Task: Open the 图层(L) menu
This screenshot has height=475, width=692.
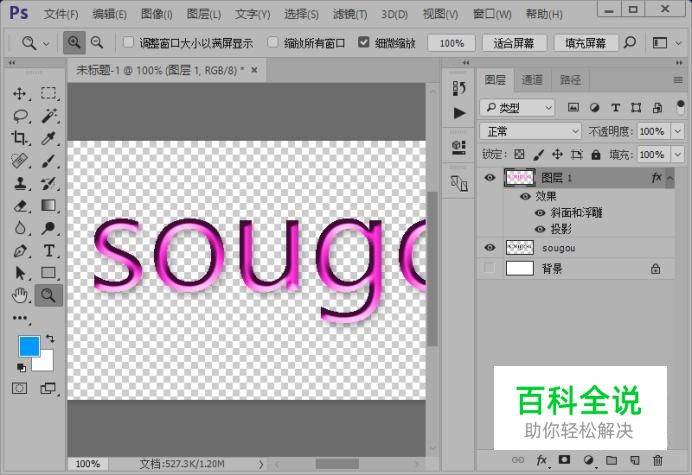Action: [203, 14]
